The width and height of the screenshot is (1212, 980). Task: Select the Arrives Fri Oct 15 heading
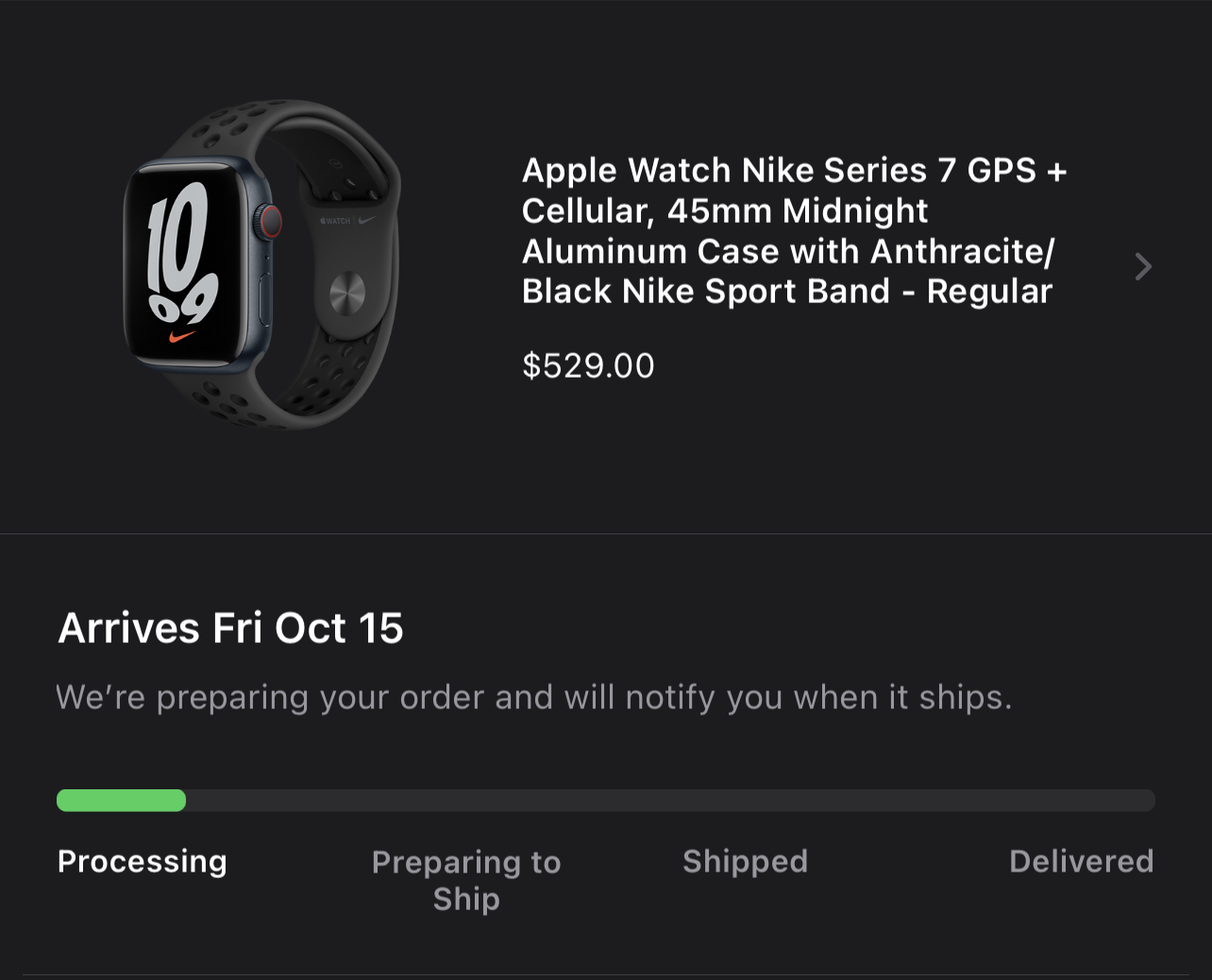coord(230,628)
